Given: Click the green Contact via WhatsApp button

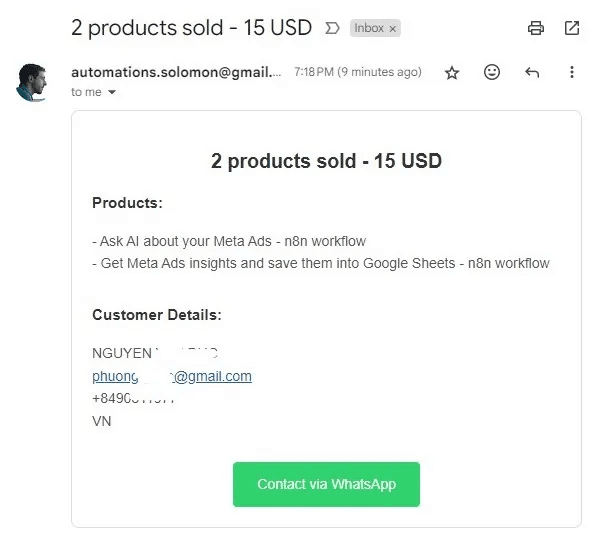Looking at the screenshot, I should [x=326, y=484].
